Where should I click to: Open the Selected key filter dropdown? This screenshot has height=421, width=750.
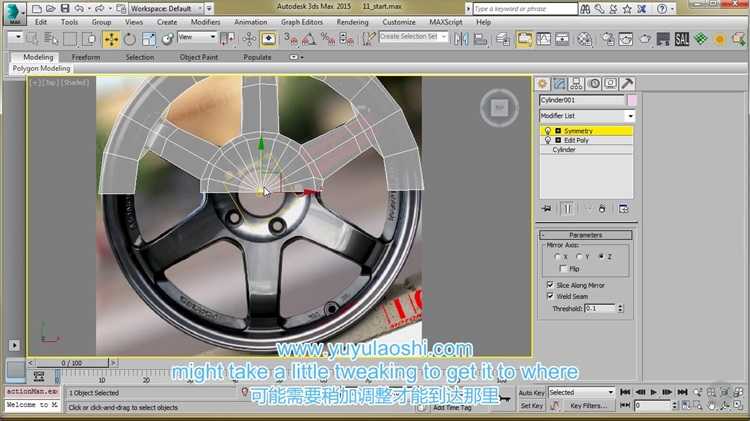[581, 392]
